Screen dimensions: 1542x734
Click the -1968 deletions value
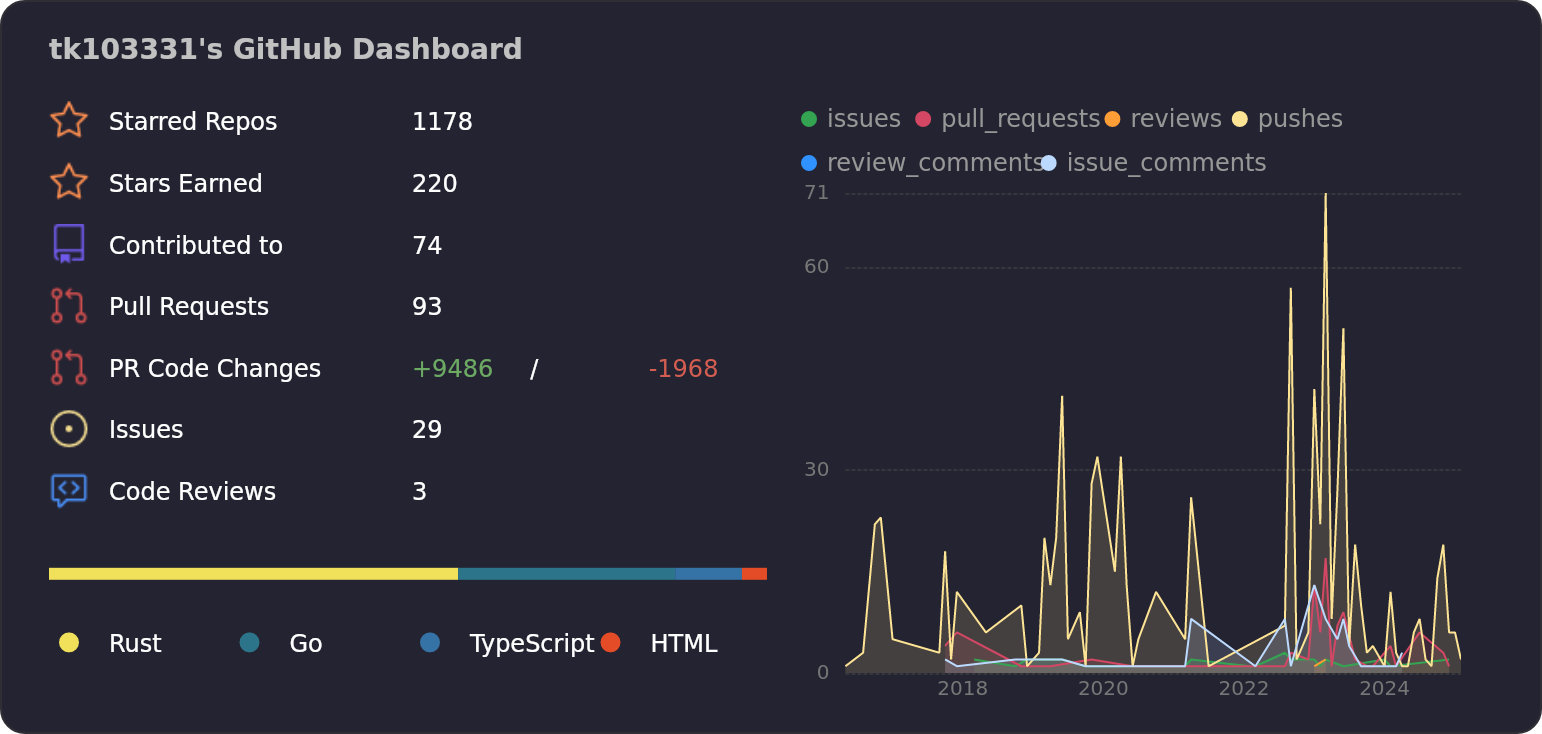click(683, 369)
